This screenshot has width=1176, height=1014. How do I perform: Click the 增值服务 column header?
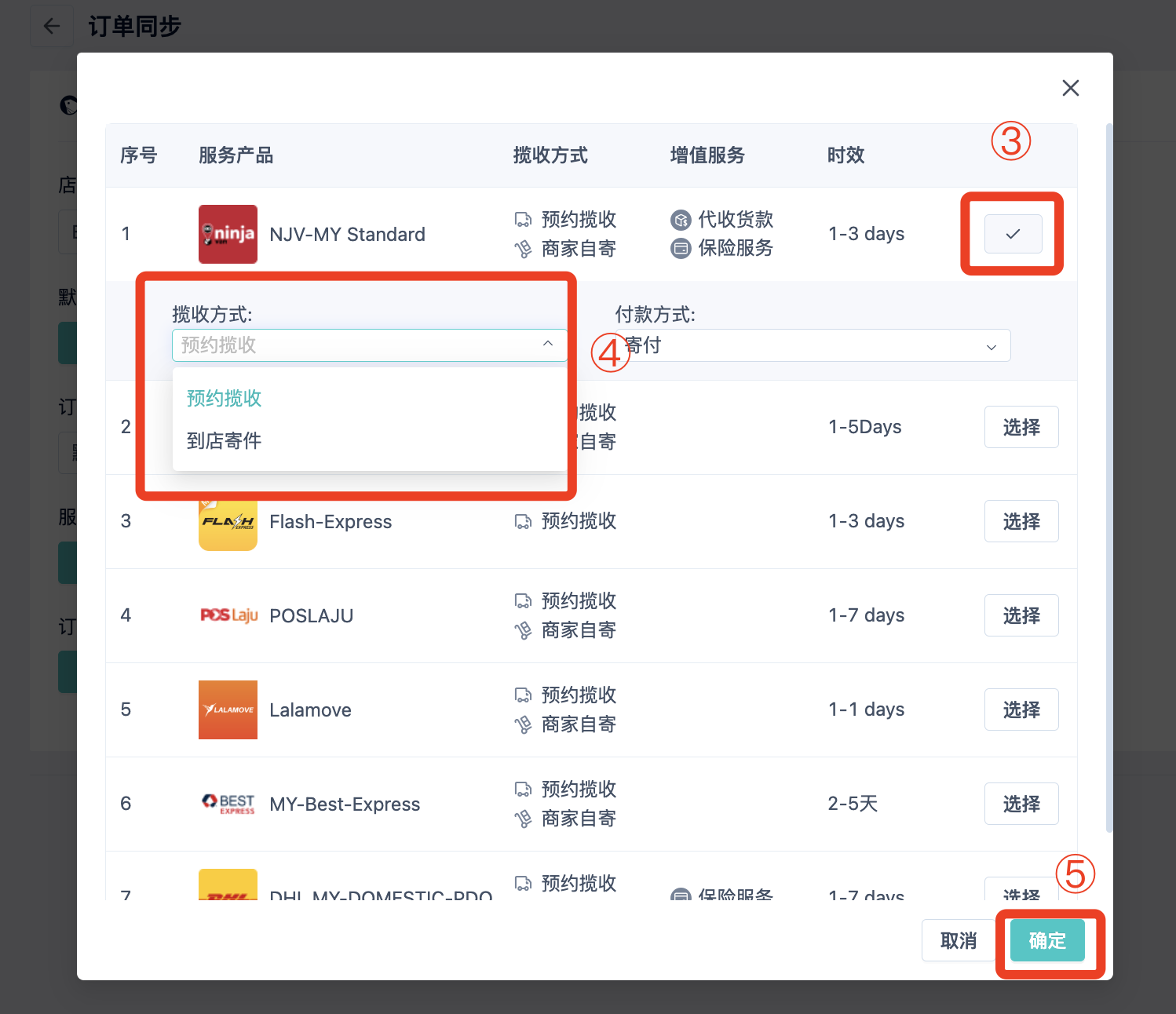pos(707,155)
